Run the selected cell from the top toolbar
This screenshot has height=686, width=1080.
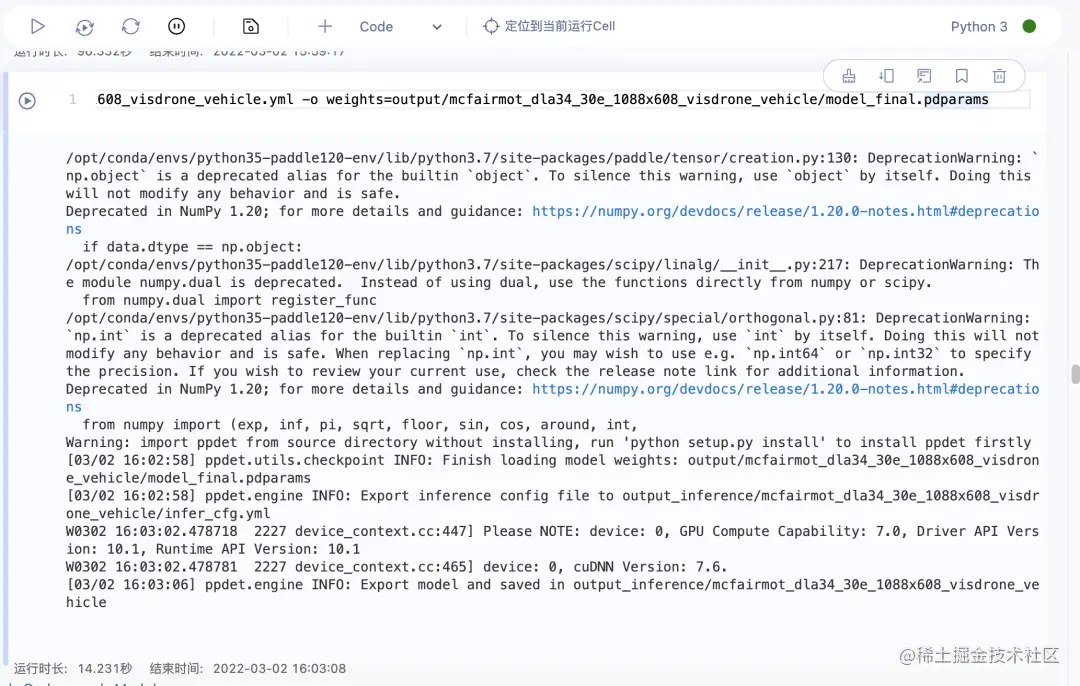point(38,26)
